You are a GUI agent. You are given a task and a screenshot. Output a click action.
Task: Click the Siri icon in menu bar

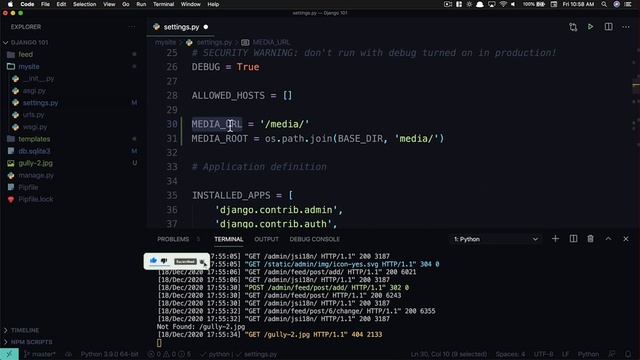(616, 4)
